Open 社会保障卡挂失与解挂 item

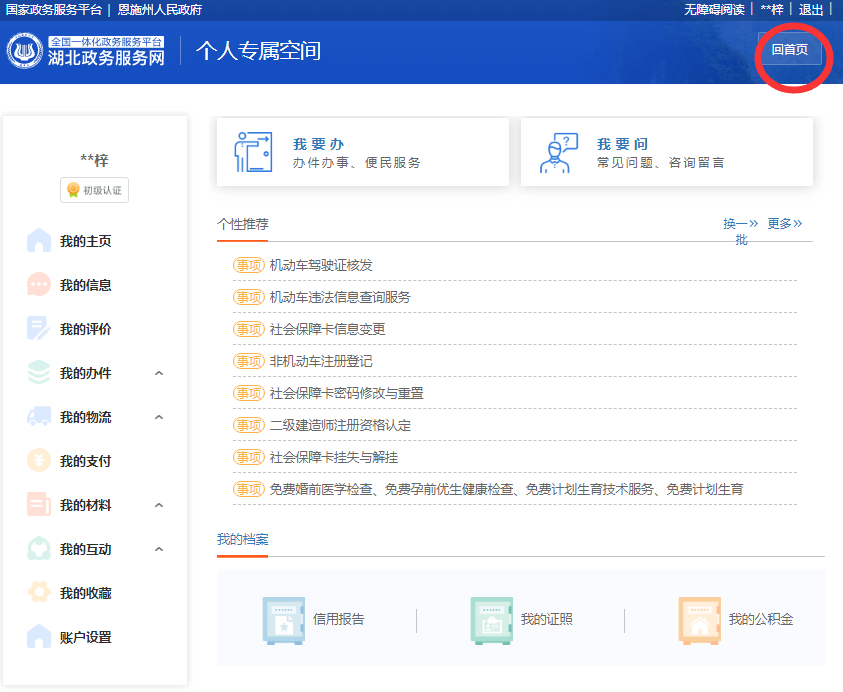(x=334, y=458)
